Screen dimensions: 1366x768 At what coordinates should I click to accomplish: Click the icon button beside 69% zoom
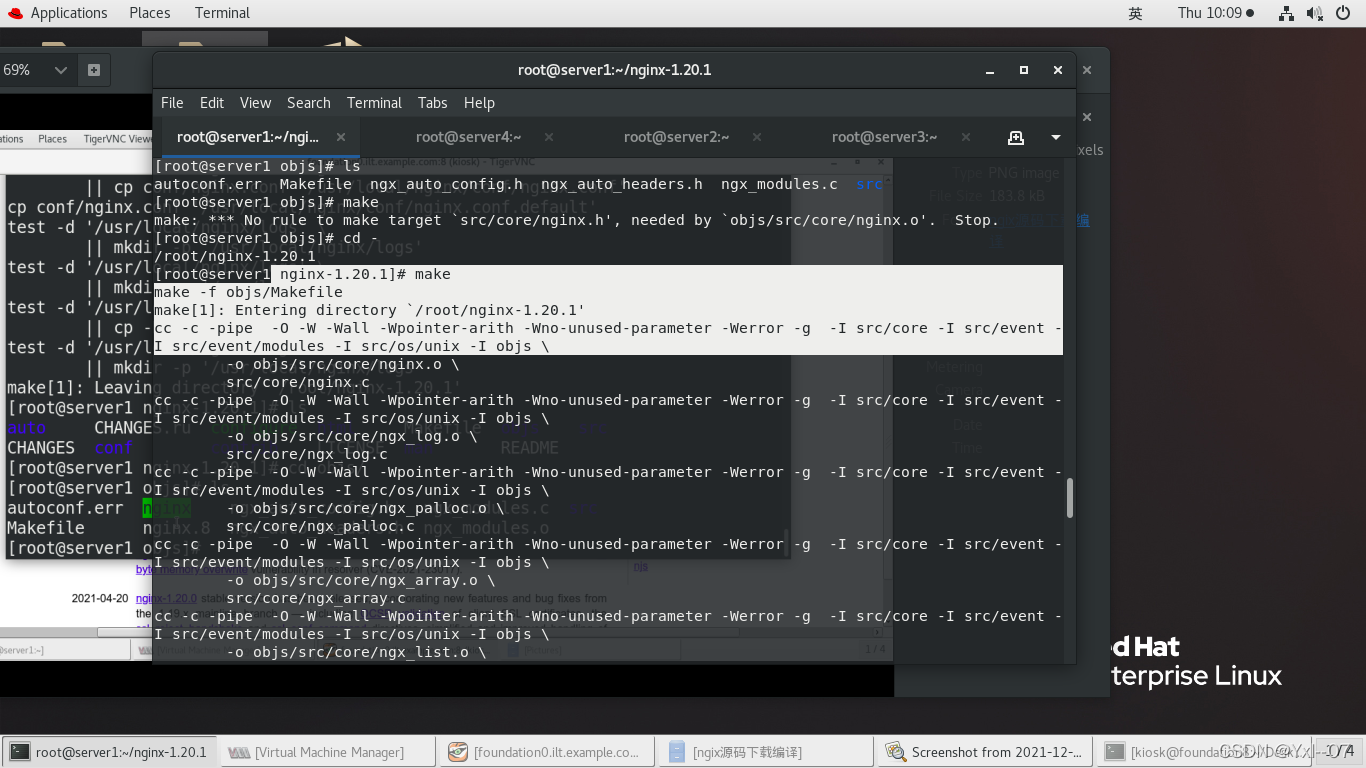94,70
